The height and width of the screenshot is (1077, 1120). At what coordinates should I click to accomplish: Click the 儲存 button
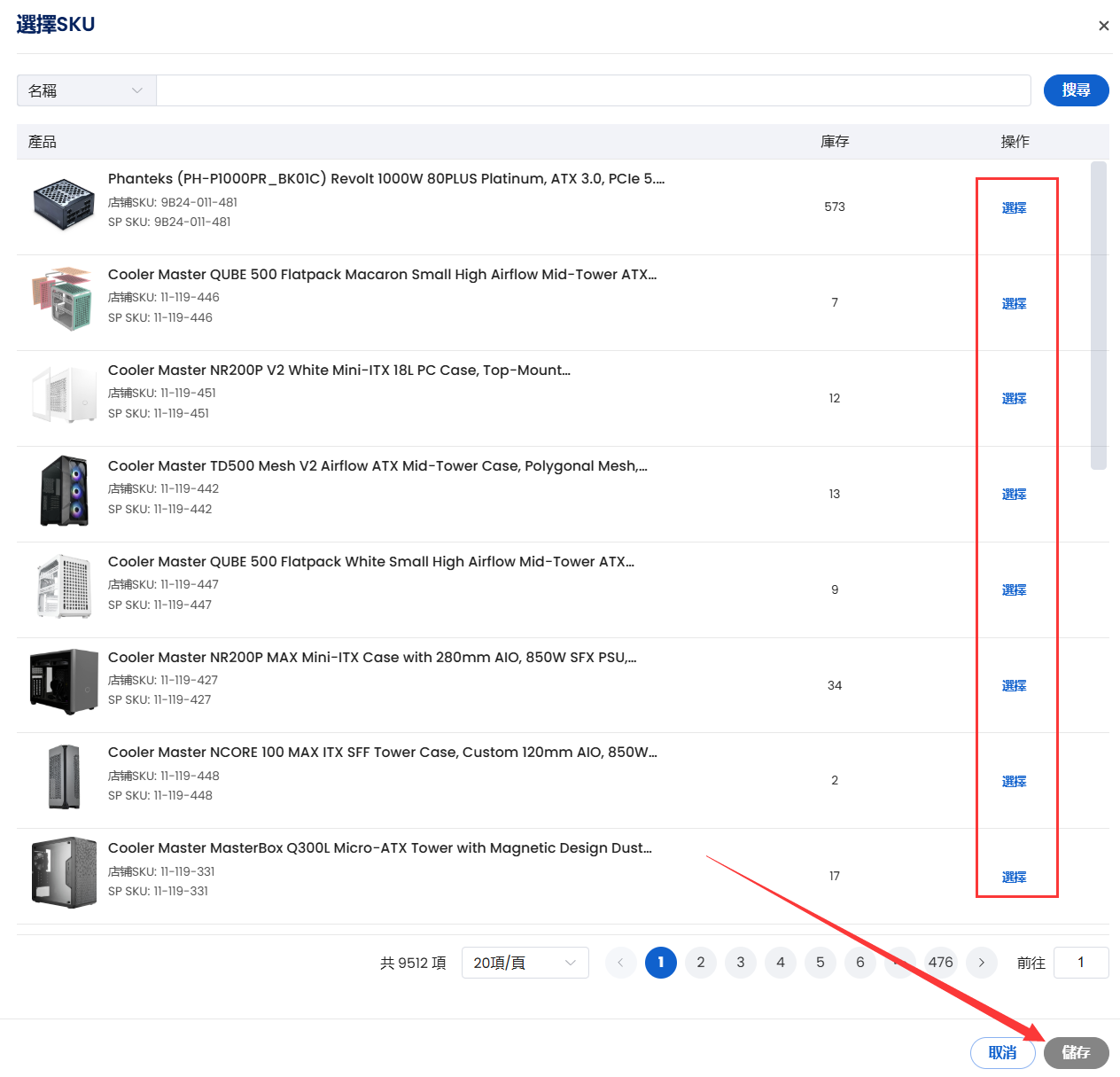coord(1077,1053)
